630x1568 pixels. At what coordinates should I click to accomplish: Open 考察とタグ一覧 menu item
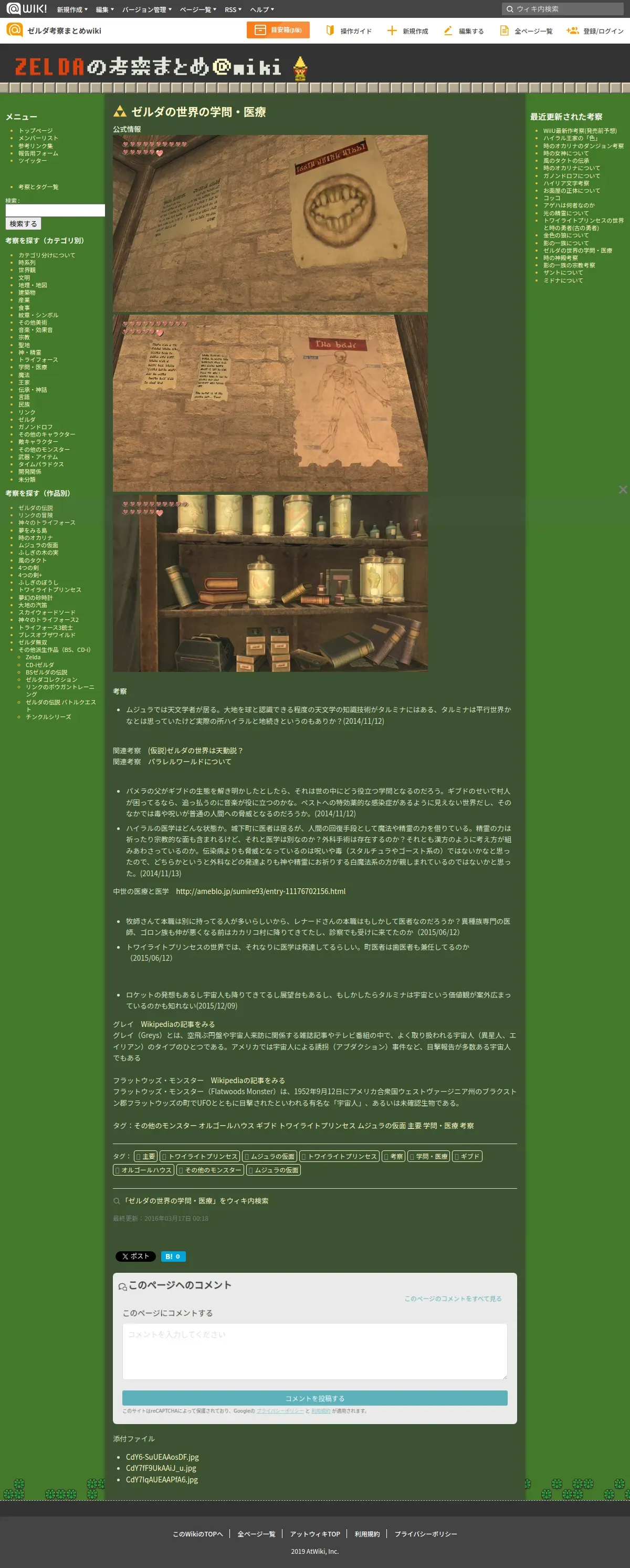point(38,187)
